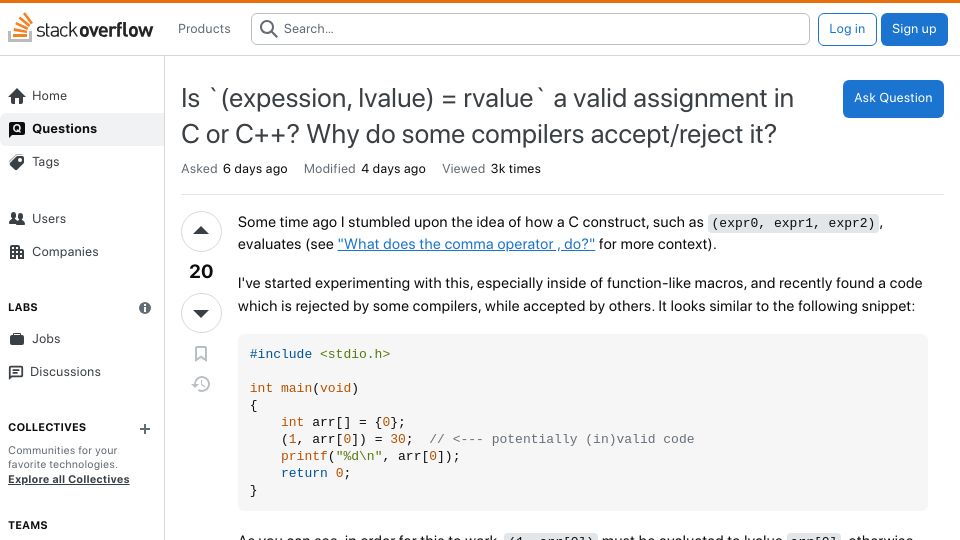Open the Stack Overflow logo homepage
Viewport: 960px width, 540px height.
click(x=80, y=28)
